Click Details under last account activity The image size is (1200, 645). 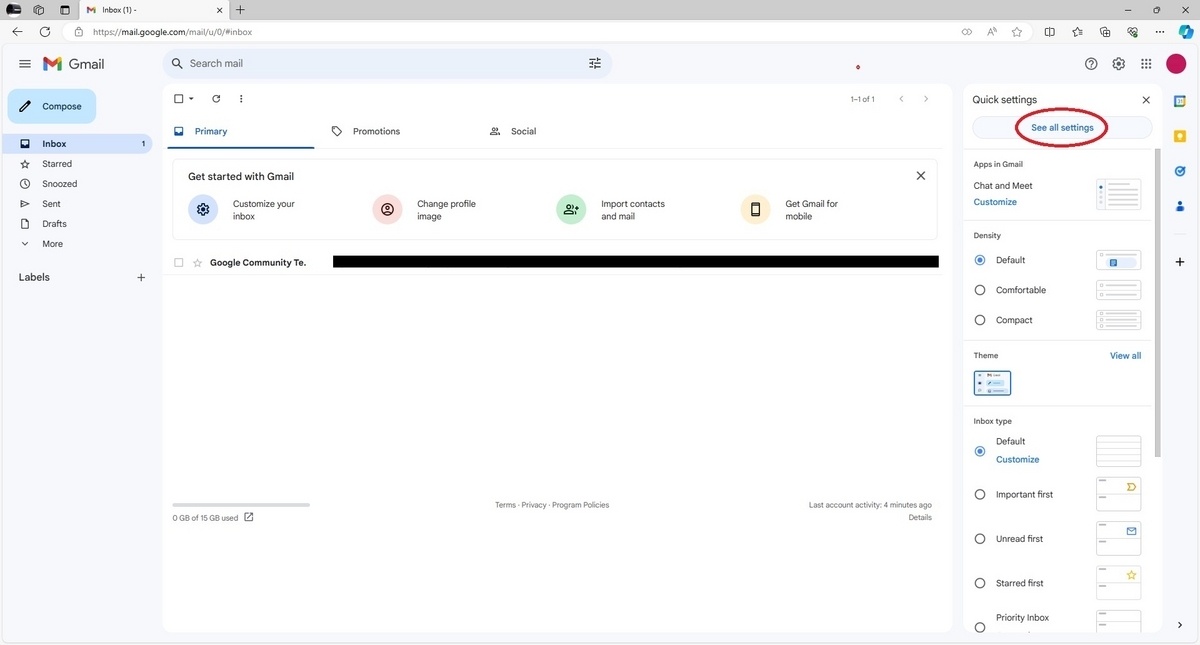pos(920,517)
